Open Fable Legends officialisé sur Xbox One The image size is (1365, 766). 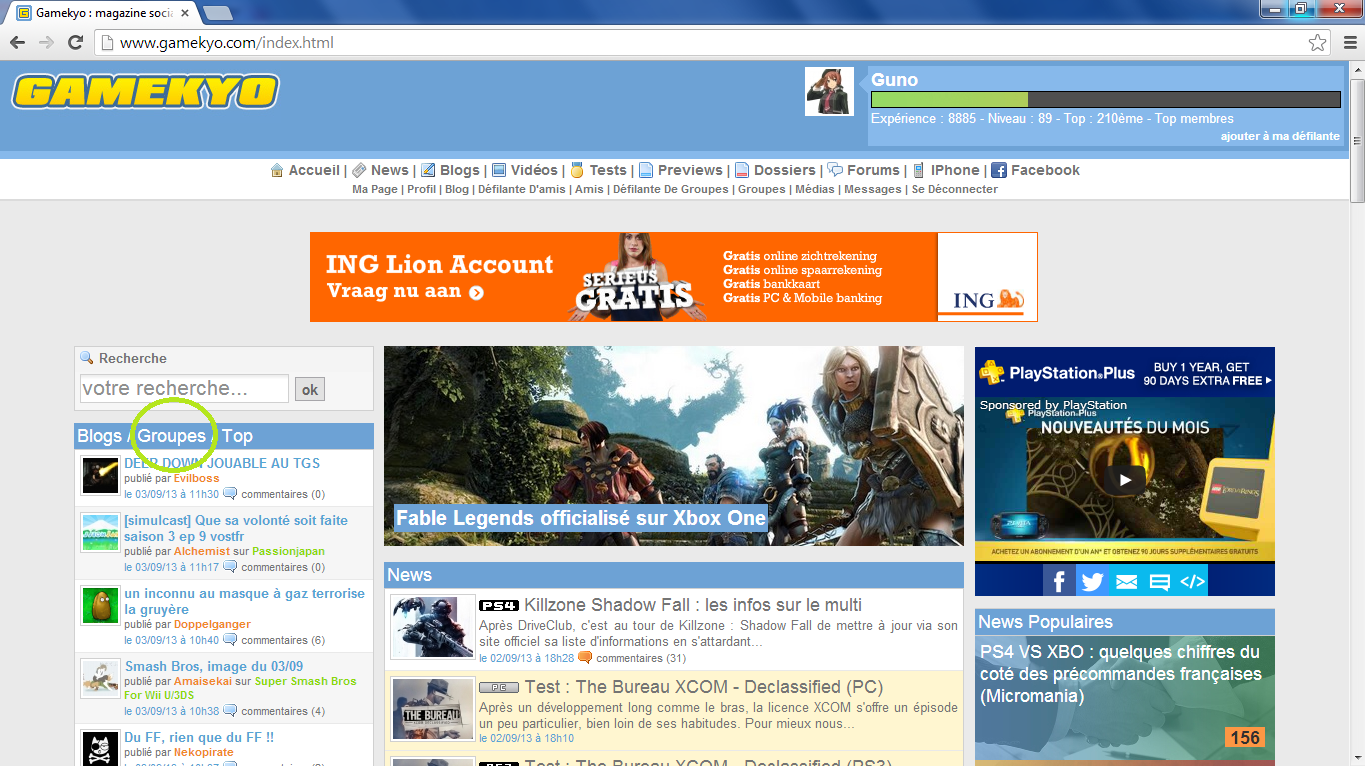pyautogui.click(x=581, y=518)
